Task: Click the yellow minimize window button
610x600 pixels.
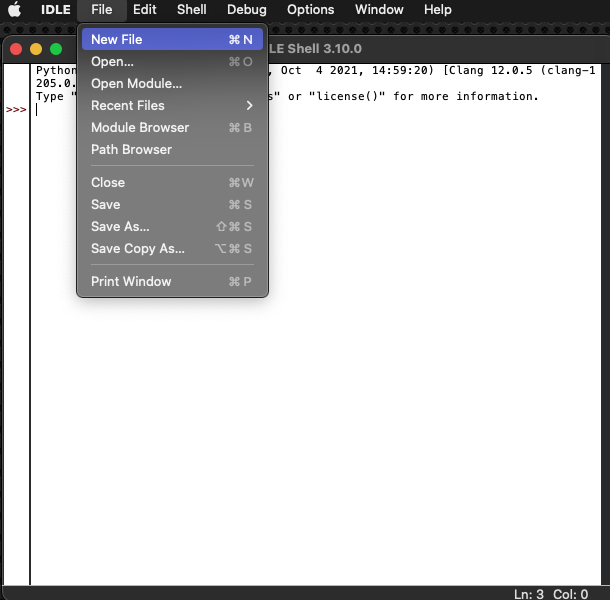Action: click(x=35, y=48)
